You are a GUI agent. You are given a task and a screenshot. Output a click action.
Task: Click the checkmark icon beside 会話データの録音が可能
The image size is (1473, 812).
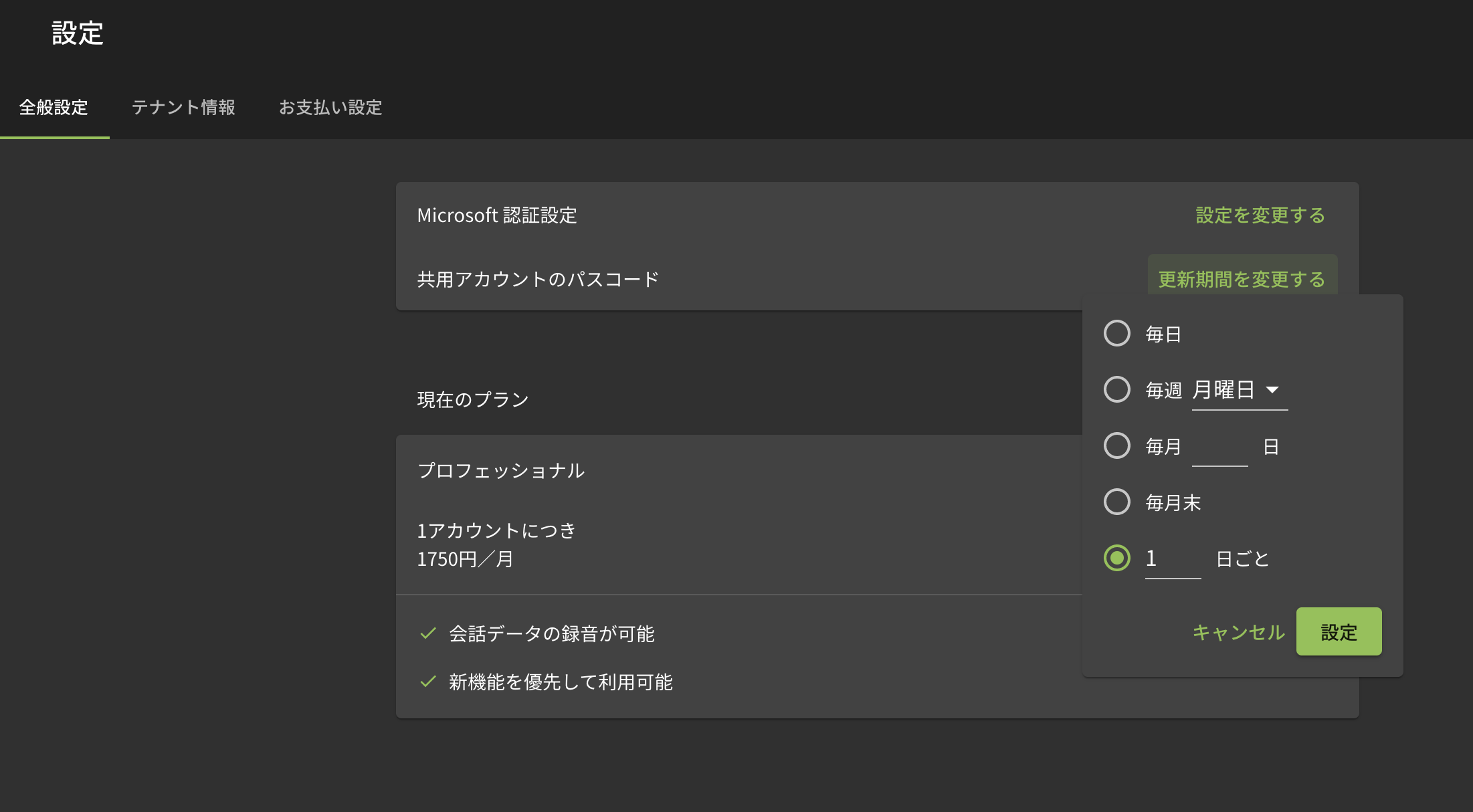click(428, 633)
